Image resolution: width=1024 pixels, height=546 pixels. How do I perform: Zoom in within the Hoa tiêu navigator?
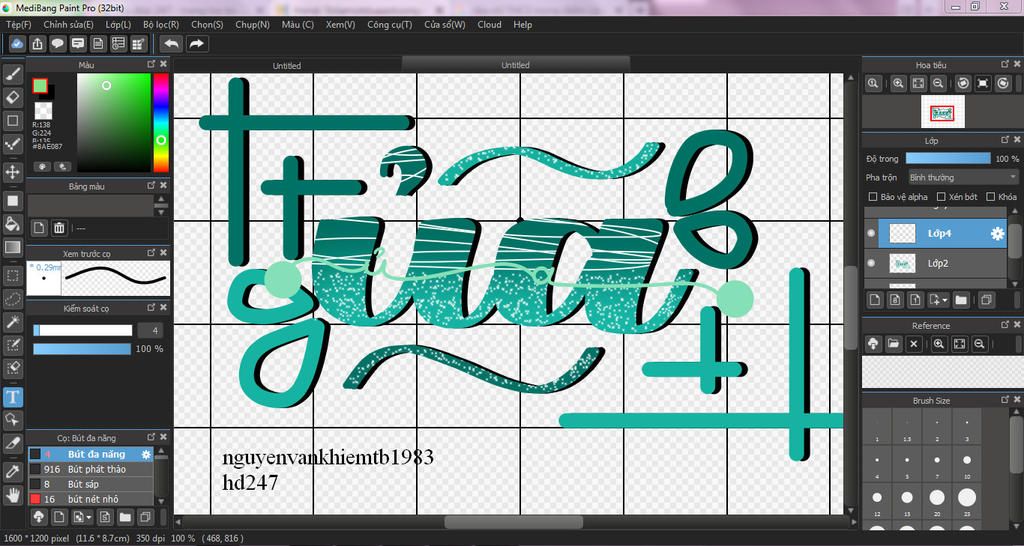tap(899, 84)
